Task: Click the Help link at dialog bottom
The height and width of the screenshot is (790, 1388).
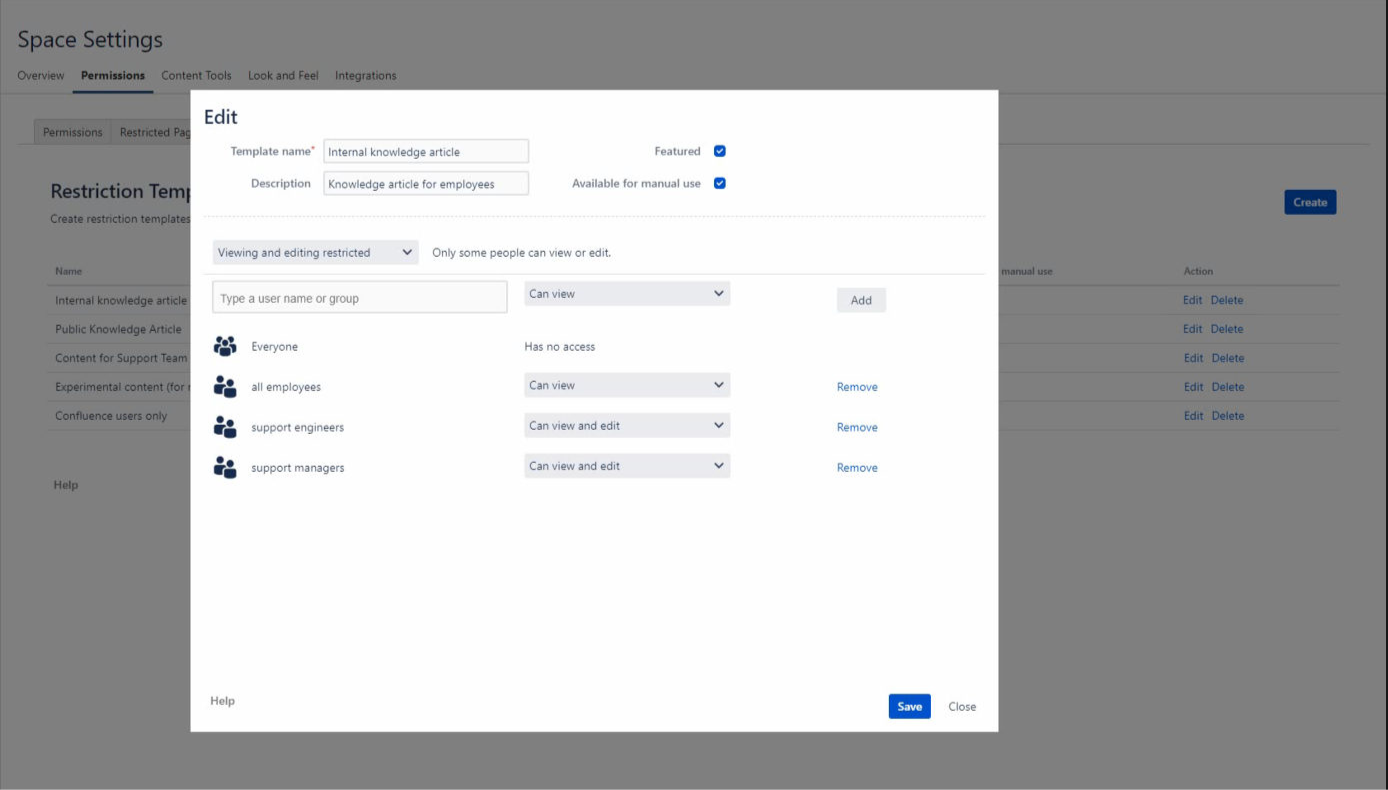Action: [222, 700]
